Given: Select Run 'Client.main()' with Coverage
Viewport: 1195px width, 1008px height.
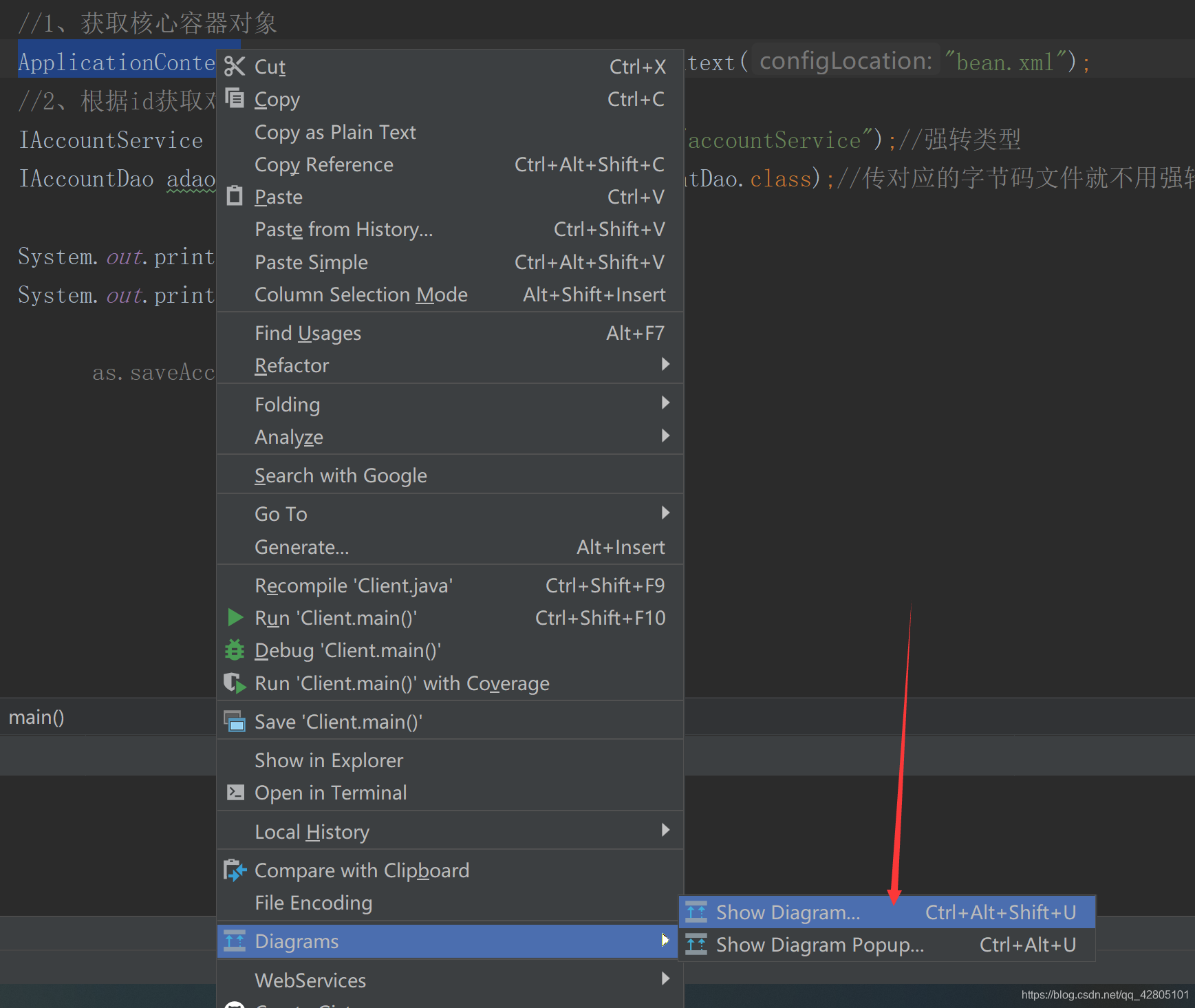Looking at the screenshot, I should click(x=450, y=683).
